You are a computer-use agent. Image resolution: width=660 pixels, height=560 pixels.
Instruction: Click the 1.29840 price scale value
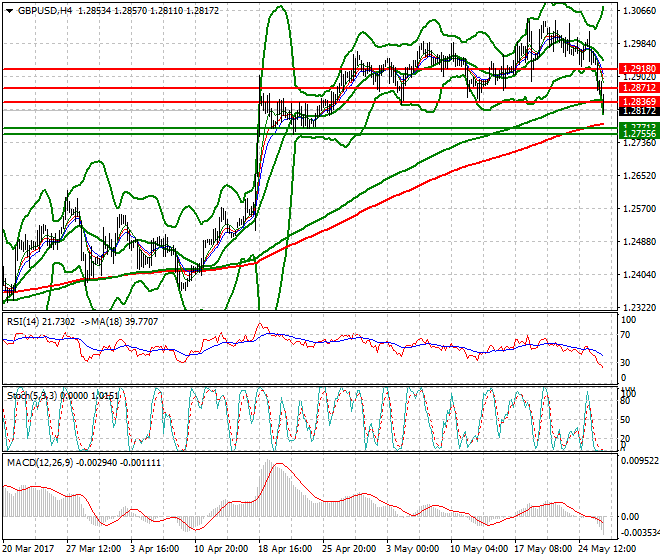pyautogui.click(x=639, y=44)
